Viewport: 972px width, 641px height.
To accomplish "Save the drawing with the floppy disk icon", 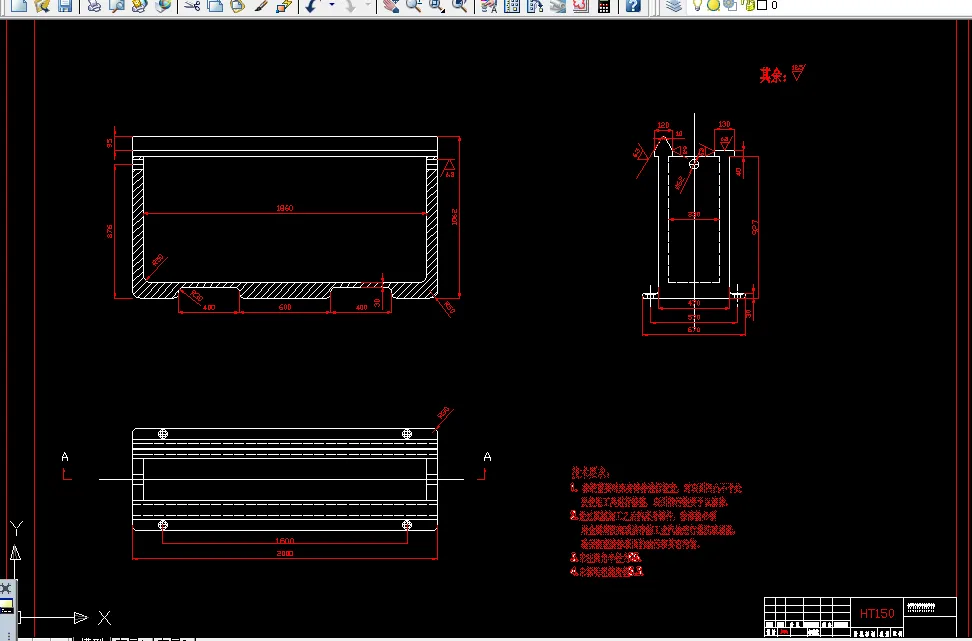I will 64,6.
